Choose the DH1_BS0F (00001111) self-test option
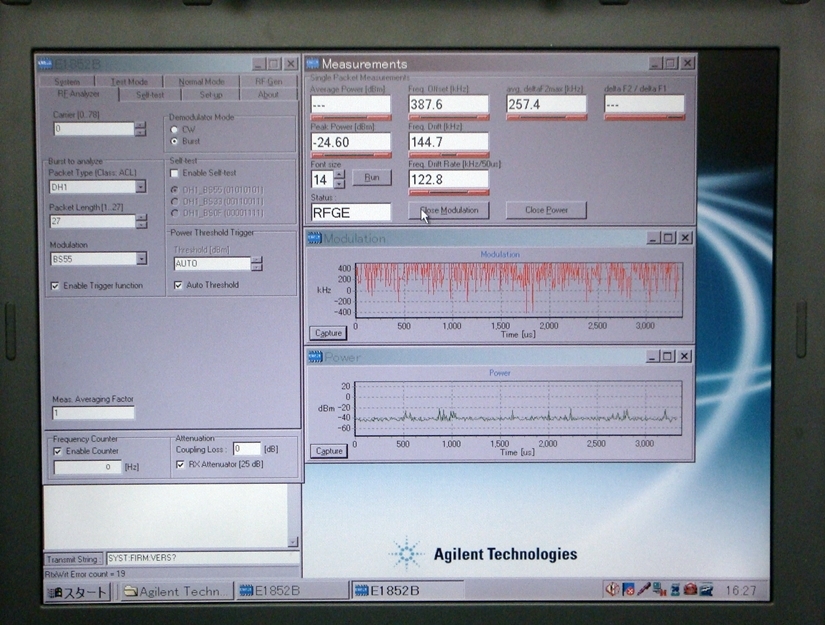This screenshot has height=625, width=825. [175, 213]
